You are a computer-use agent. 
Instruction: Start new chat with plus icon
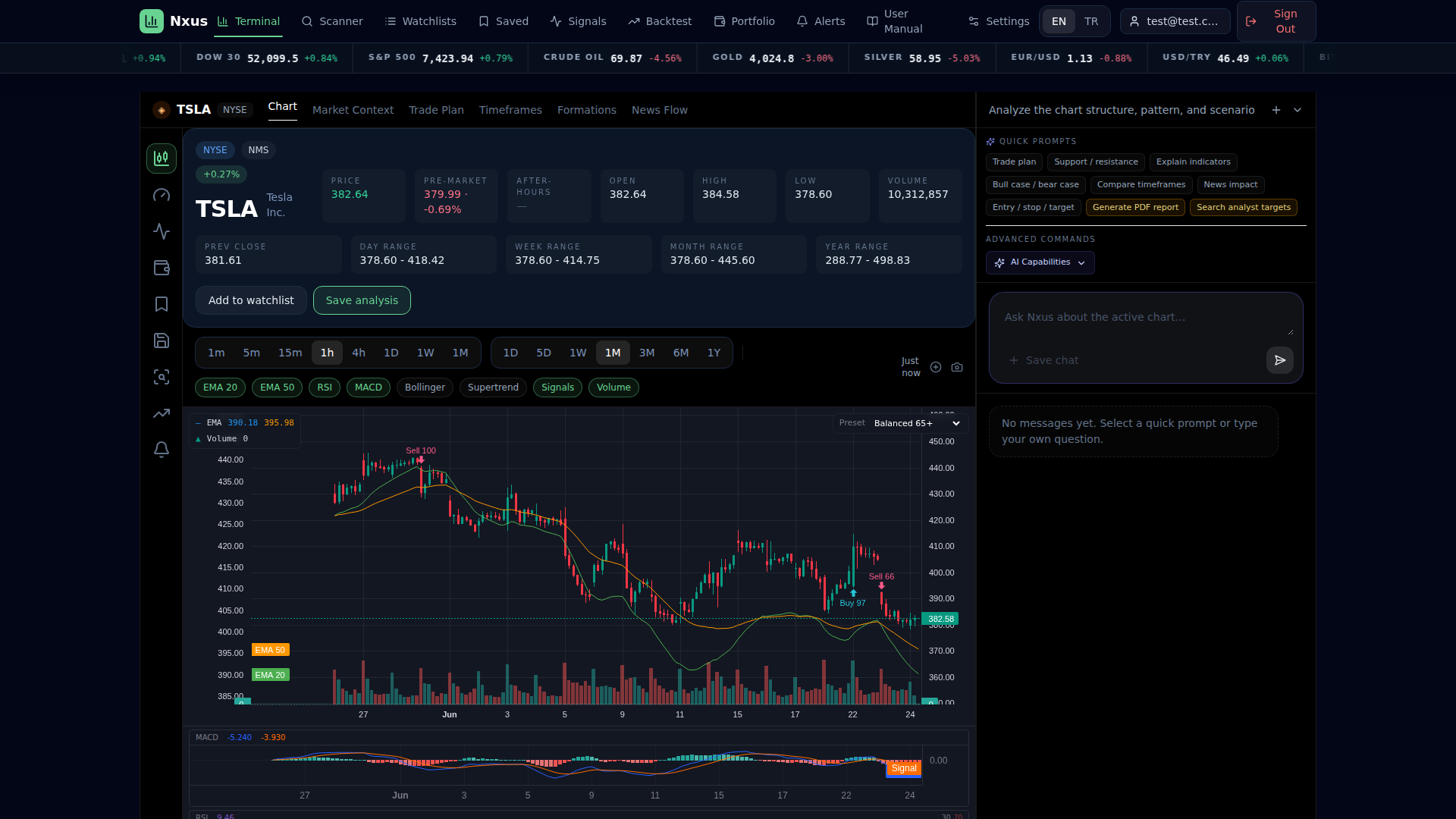coord(1276,110)
